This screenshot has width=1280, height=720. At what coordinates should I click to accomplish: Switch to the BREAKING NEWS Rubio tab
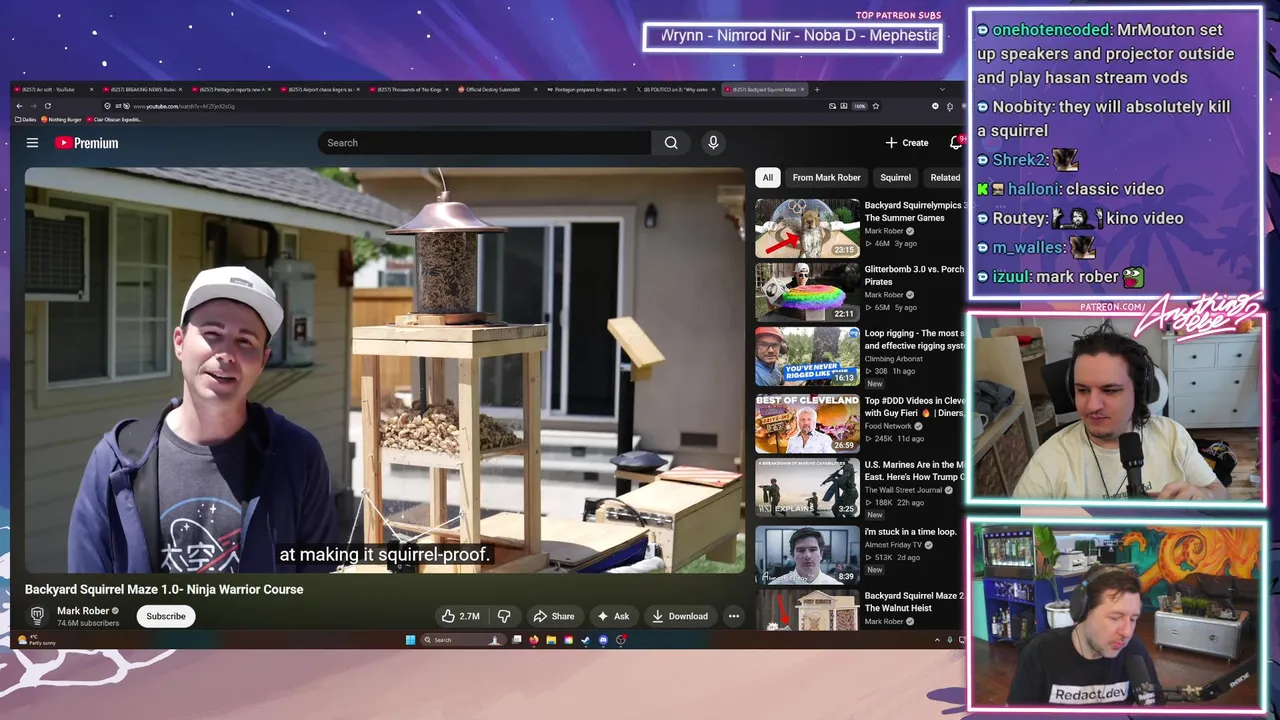pos(142,89)
